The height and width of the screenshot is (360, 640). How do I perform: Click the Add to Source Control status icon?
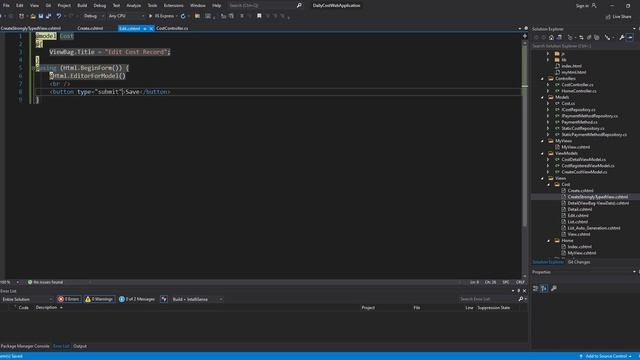coord(581,356)
